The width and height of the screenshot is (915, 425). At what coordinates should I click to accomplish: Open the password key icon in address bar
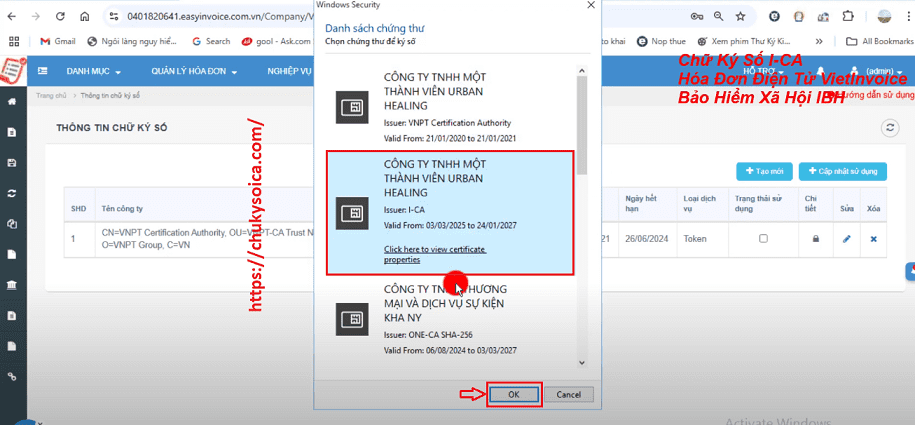point(697,16)
